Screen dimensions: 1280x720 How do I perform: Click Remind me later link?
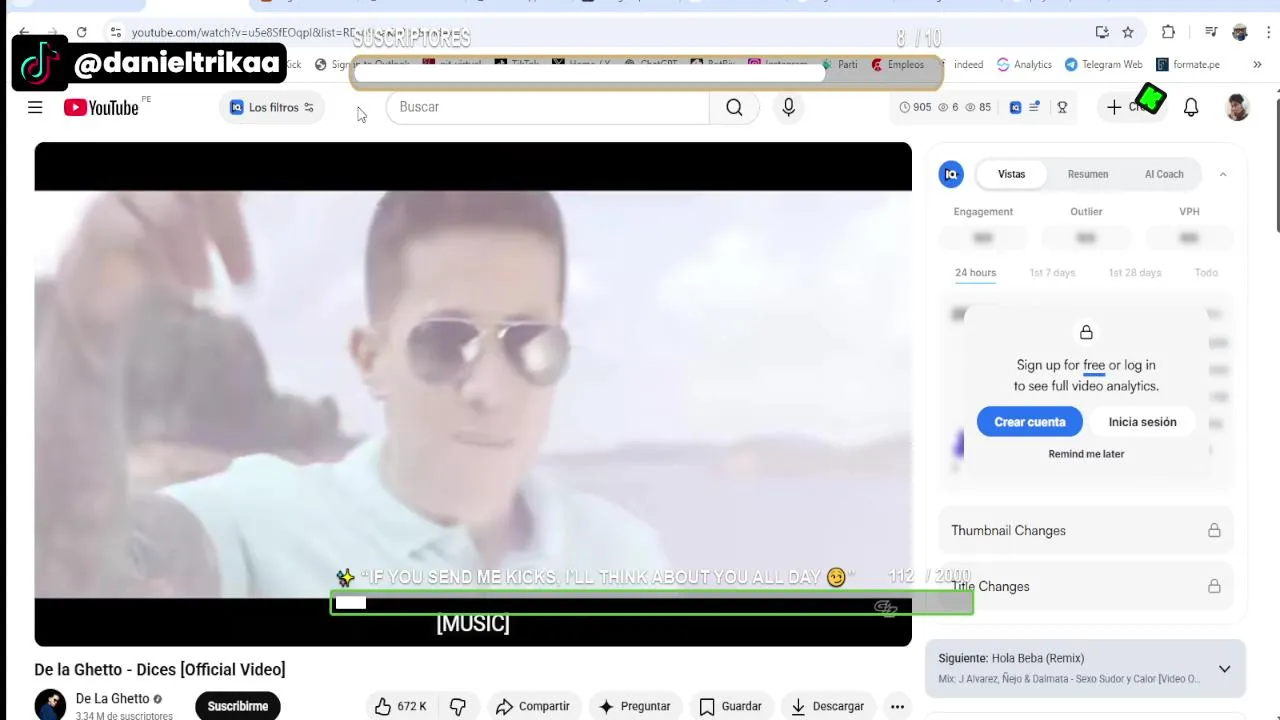tap(1086, 454)
